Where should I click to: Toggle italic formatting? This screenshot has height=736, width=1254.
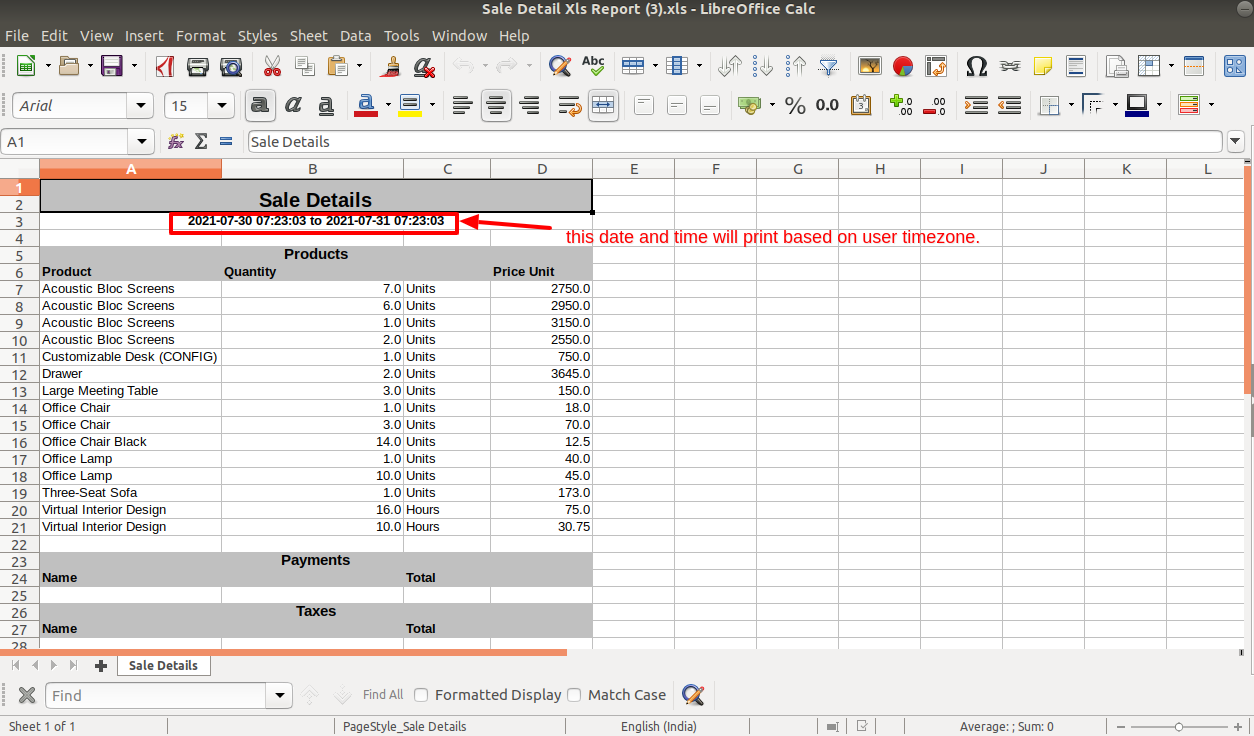tap(293, 105)
